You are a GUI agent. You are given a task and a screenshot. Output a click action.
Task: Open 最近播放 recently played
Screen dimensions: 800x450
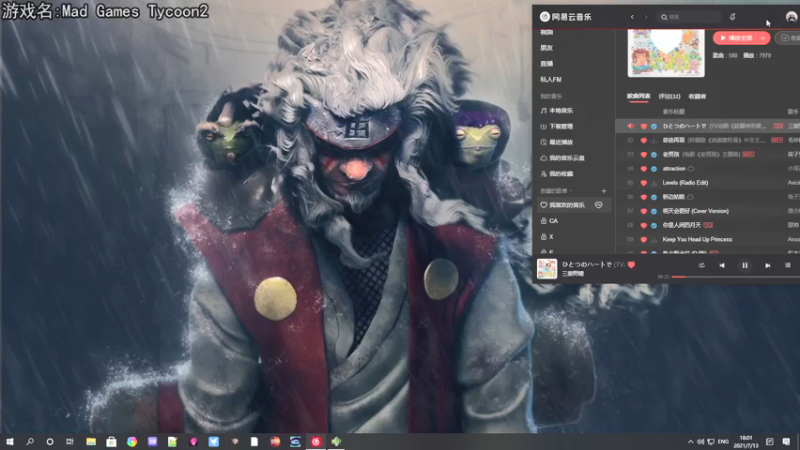click(x=557, y=142)
